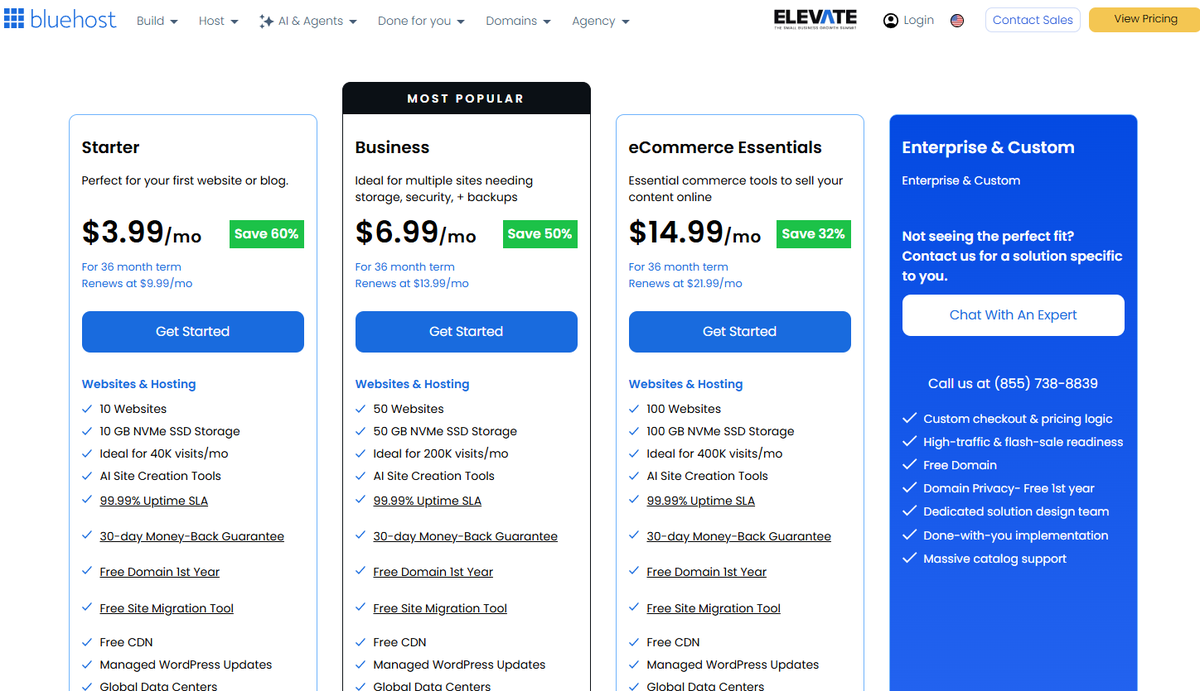Click "Renews at $9.99/mo" text
Viewport: 1200px width, 691px height.
[x=137, y=284]
